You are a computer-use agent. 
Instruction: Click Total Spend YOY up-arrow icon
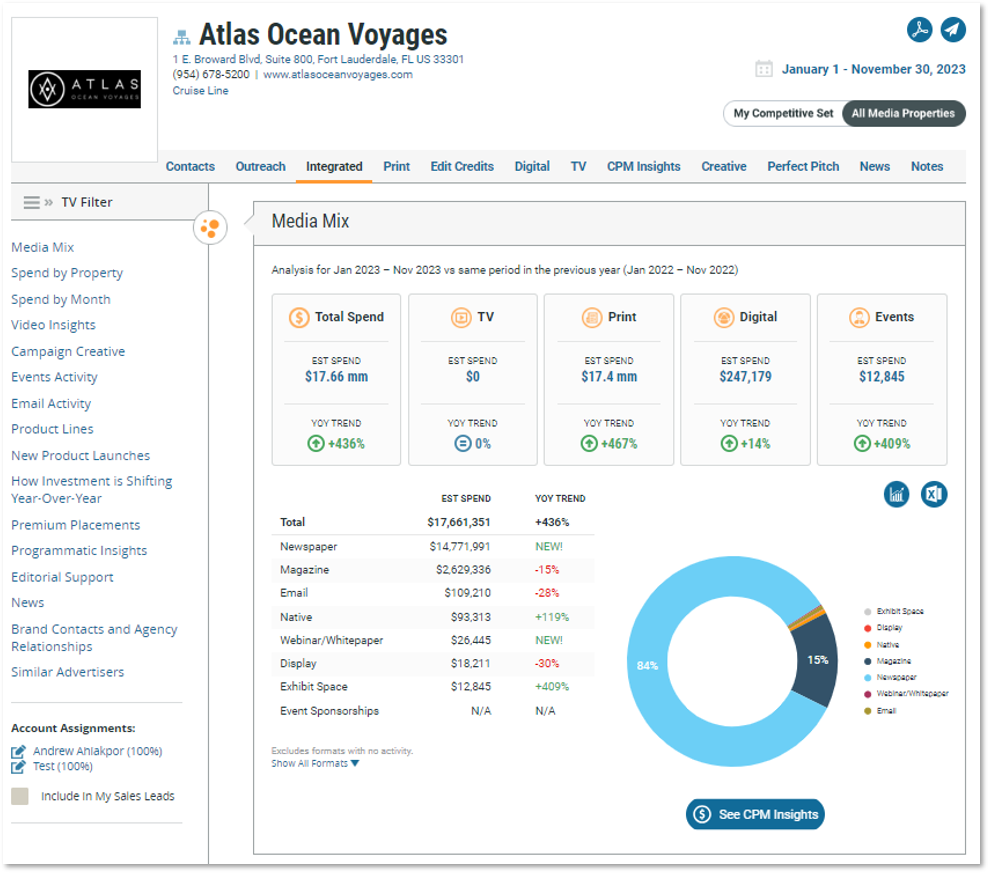pyautogui.click(x=316, y=443)
